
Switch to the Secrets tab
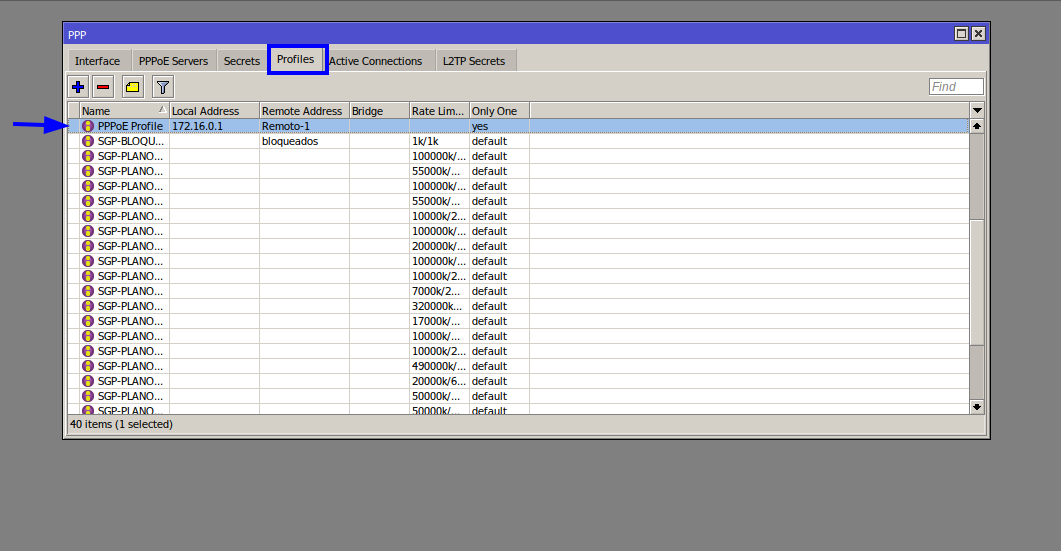[242, 61]
